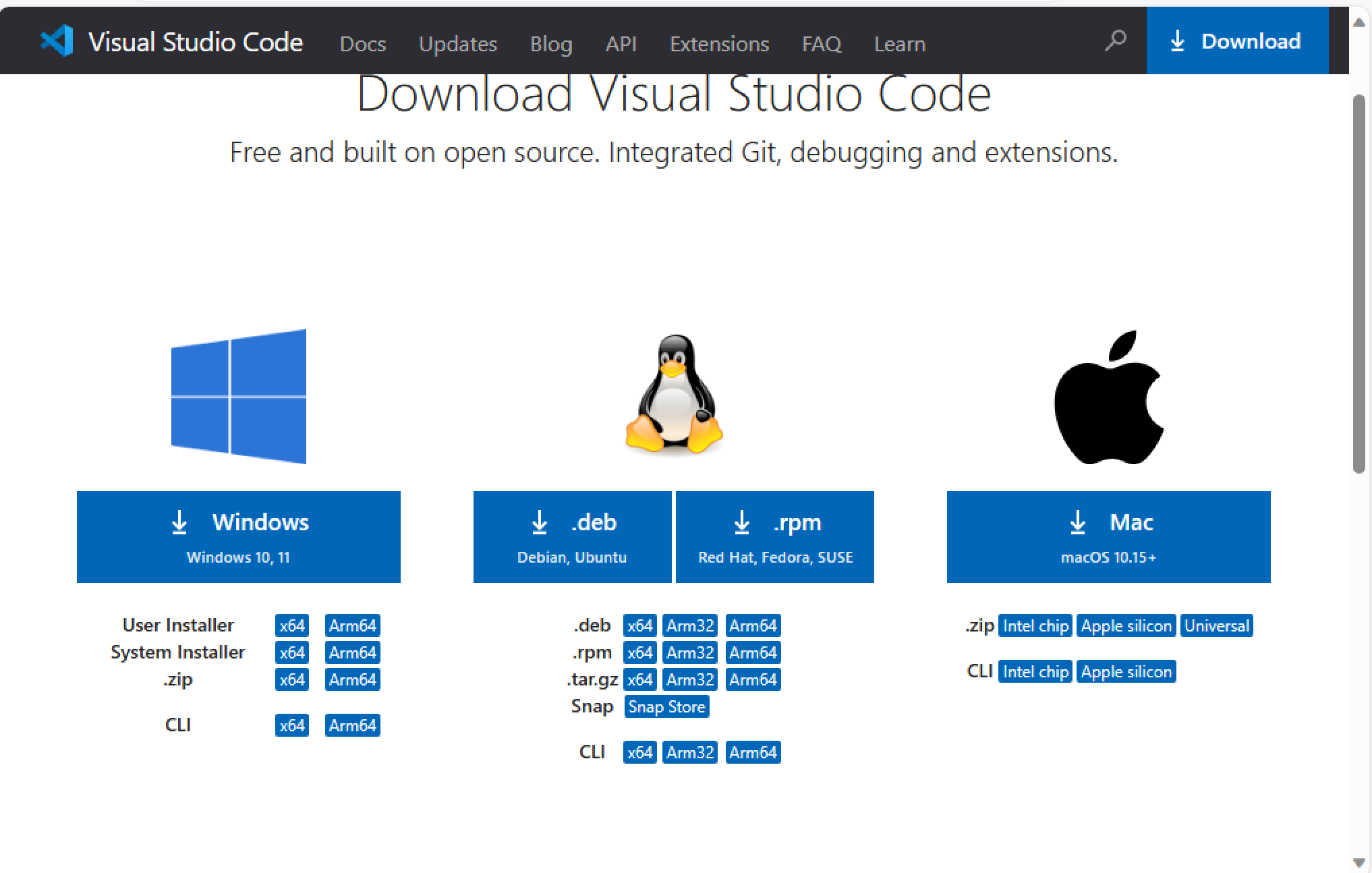
Task: Choose Linux .deb x64 package
Action: pos(640,625)
